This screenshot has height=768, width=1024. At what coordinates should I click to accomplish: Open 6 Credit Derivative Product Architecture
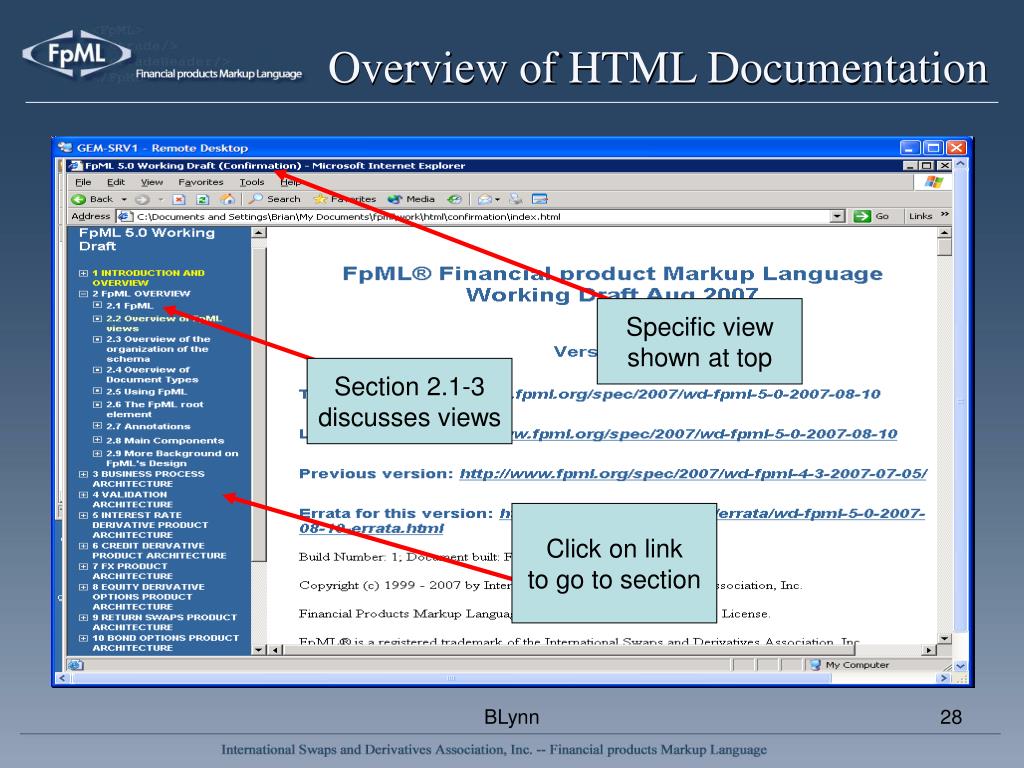click(159, 551)
